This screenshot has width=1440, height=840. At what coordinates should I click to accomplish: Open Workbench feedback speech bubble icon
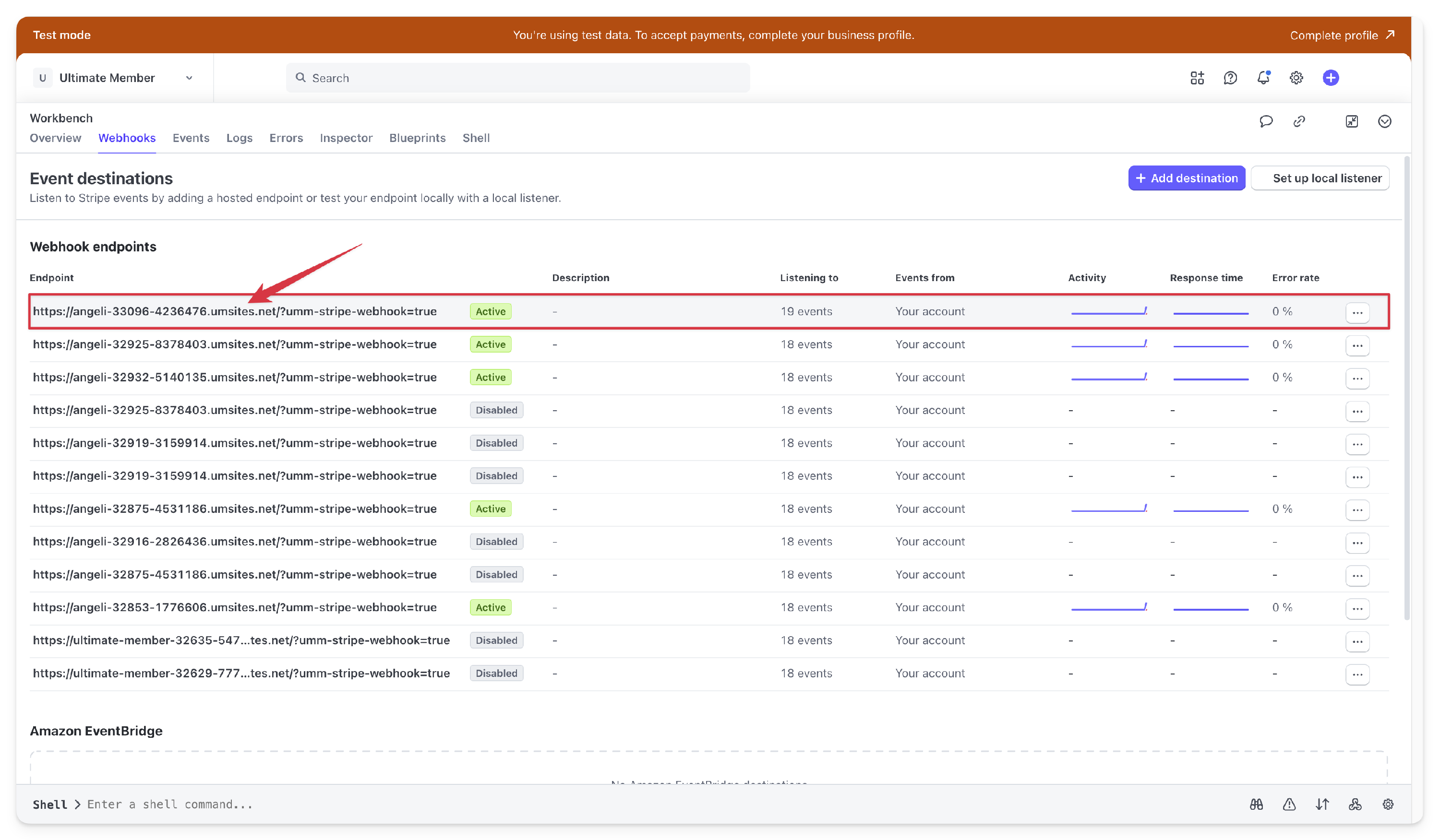pyautogui.click(x=1266, y=121)
